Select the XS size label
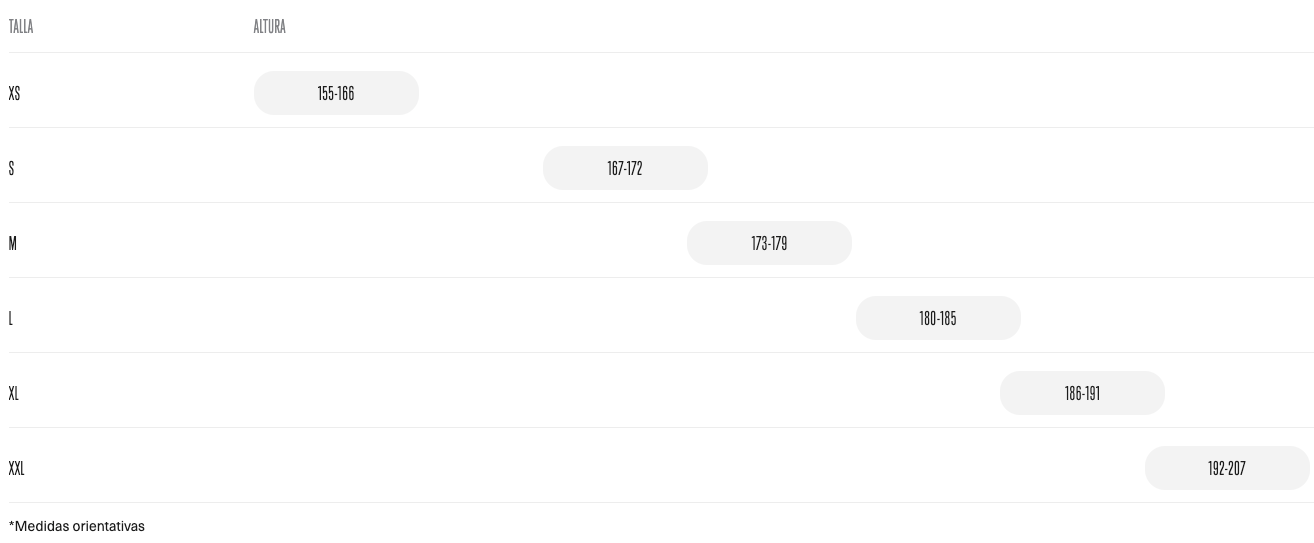1314x543 pixels. click(14, 93)
